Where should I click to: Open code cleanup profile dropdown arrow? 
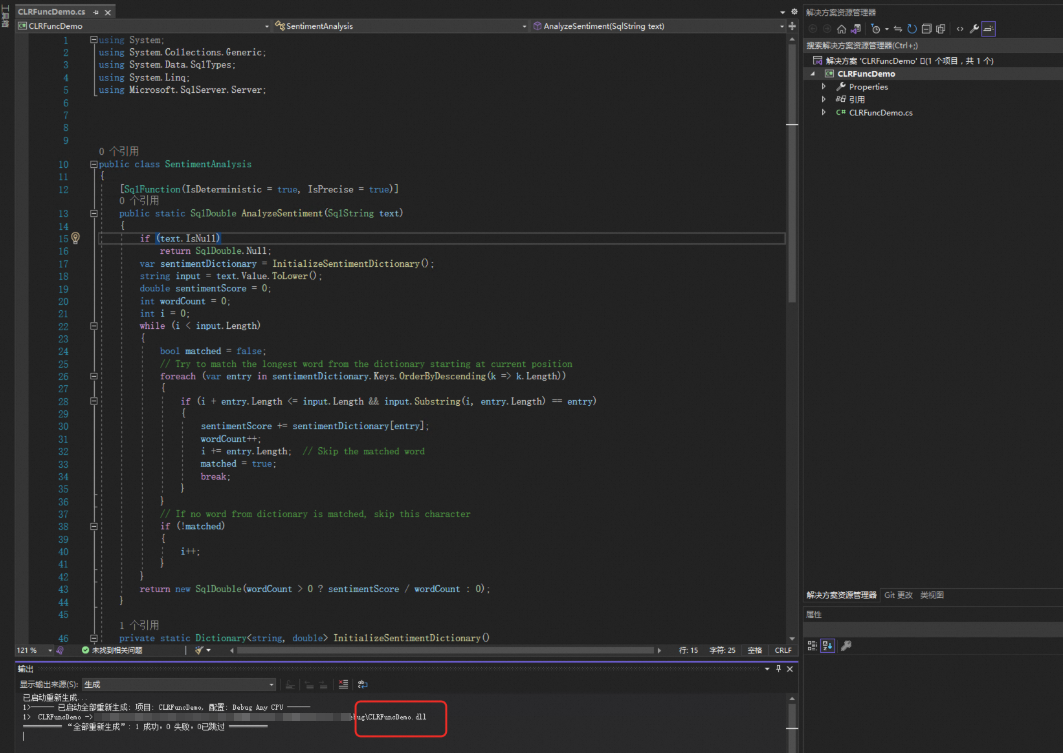pos(209,650)
